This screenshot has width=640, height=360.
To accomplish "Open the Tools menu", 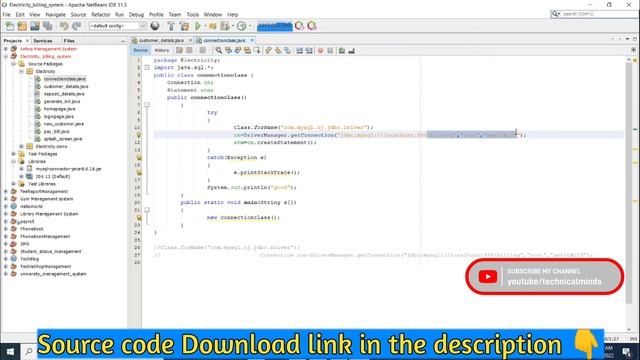I will pos(192,15).
